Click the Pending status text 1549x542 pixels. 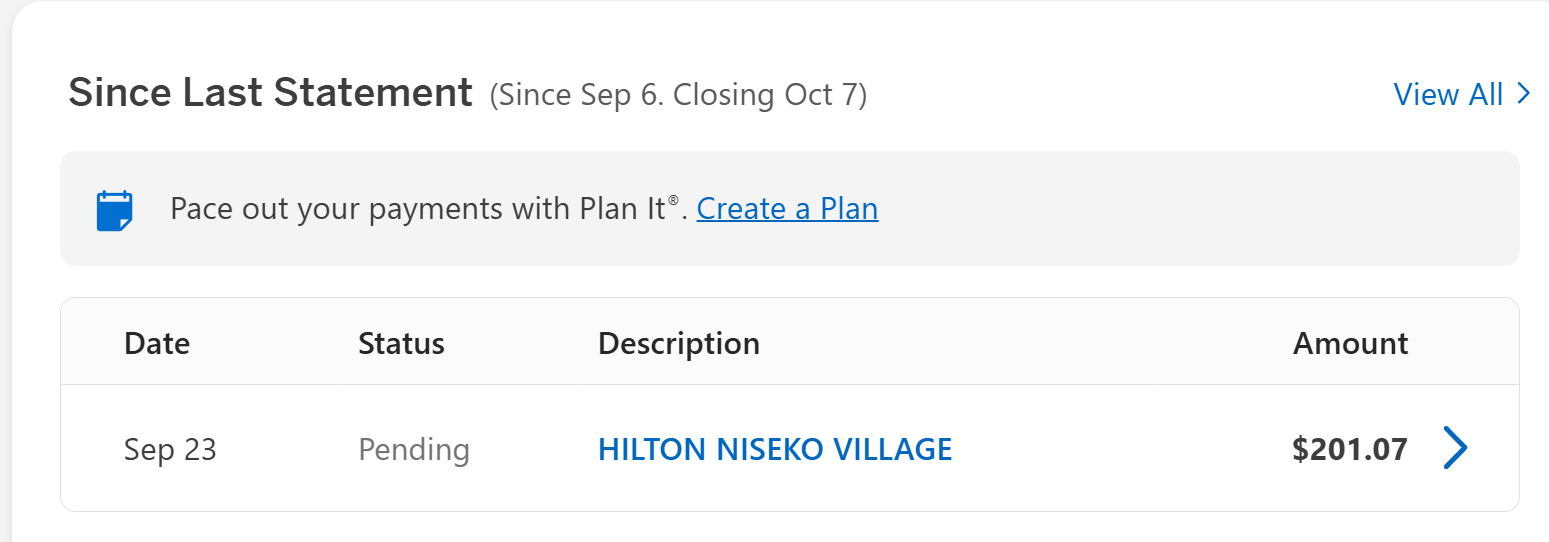(x=414, y=450)
